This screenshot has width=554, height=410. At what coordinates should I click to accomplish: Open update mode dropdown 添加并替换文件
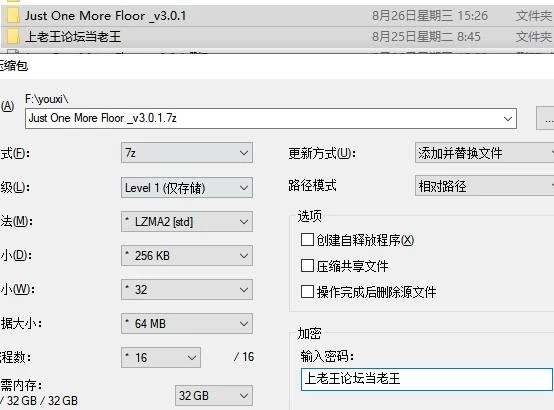click(484, 153)
